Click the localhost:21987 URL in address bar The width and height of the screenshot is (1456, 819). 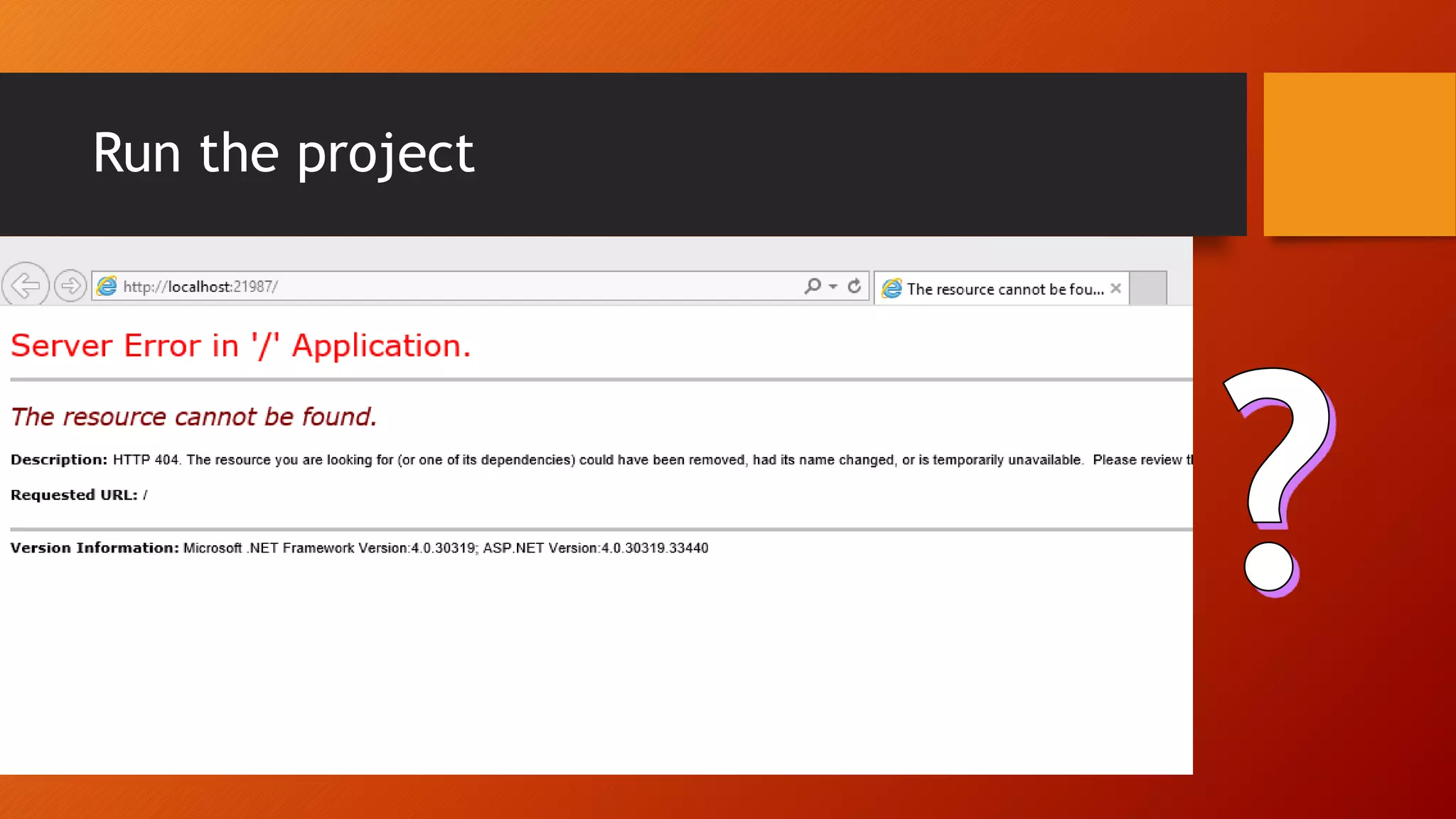(x=200, y=287)
